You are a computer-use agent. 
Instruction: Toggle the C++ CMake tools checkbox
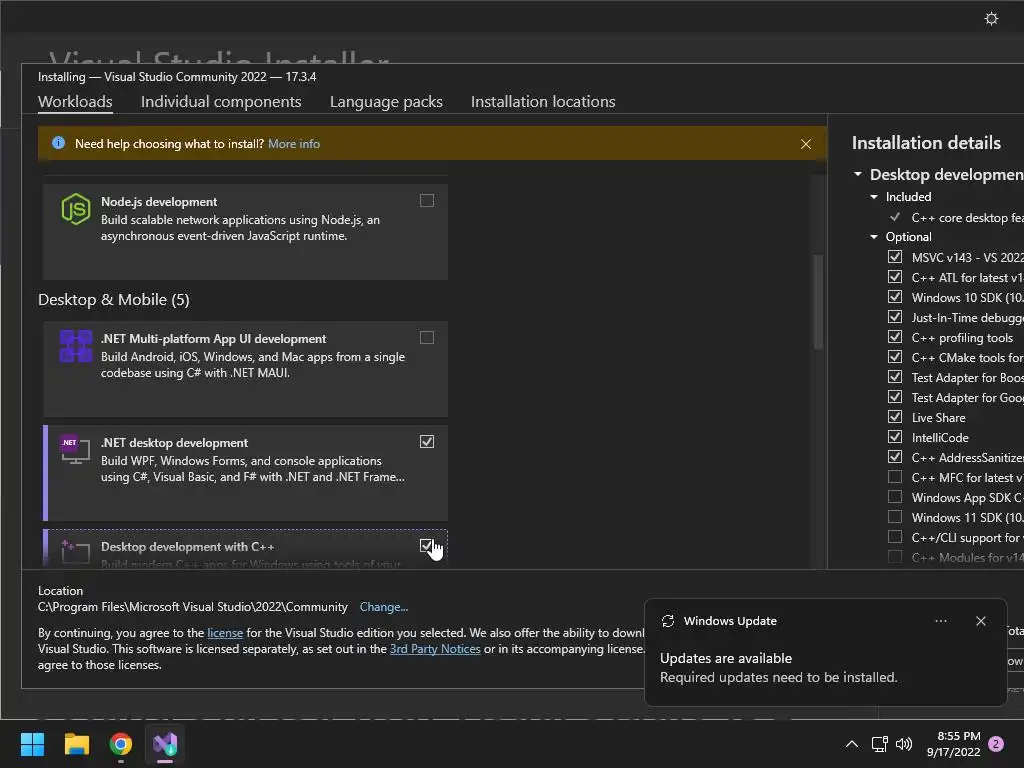895,357
